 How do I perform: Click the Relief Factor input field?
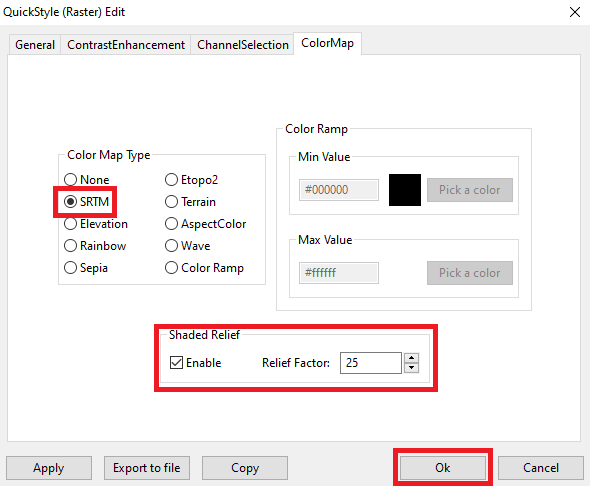coord(371,363)
